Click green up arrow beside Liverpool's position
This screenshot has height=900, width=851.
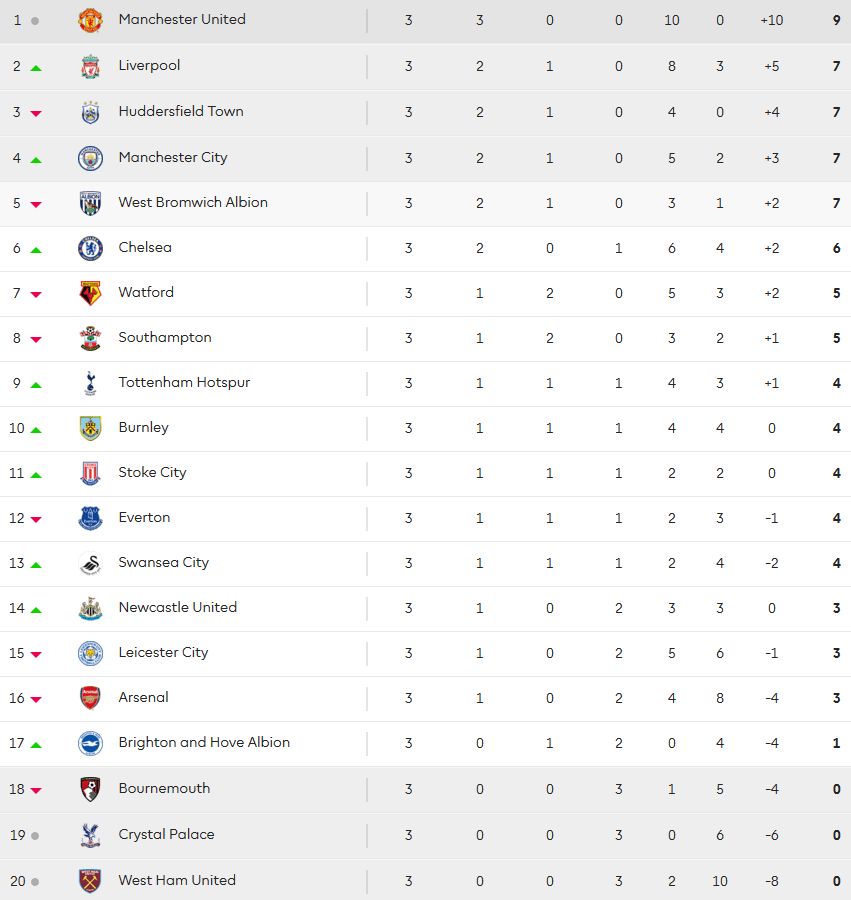coord(36,68)
